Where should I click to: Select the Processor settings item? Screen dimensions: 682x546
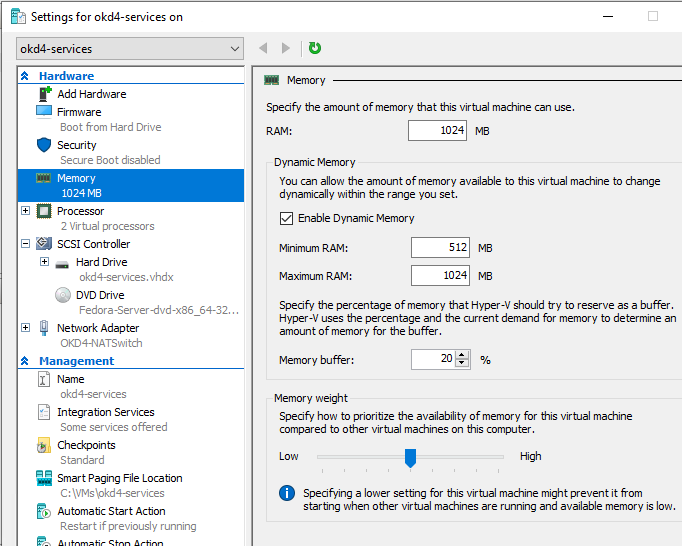click(x=80, y=211)
